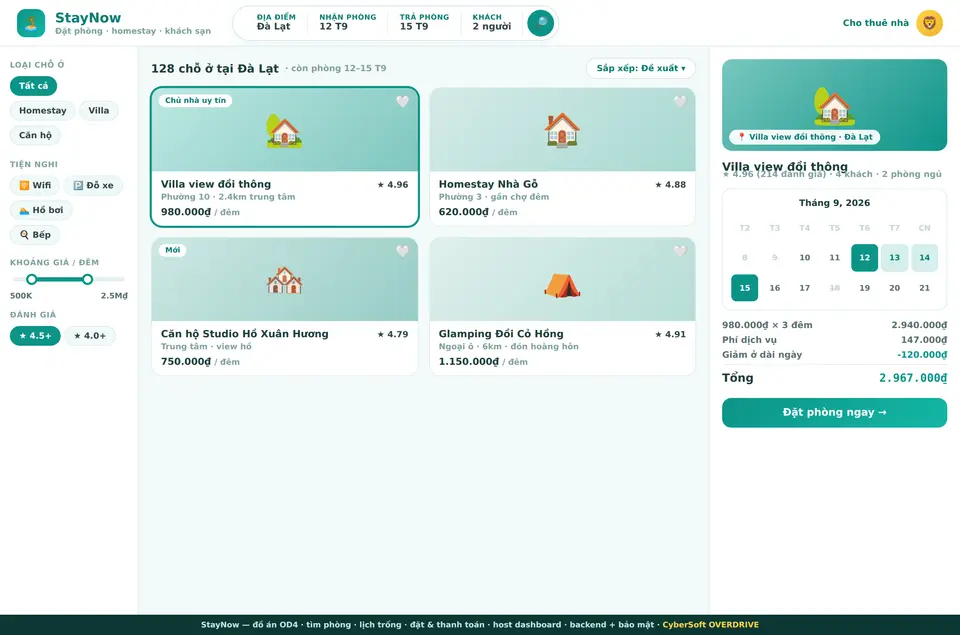
Task: Favorite Glamping Đồi Cỏ Hồng heart icon
Action: pyautogui.click(x=680, y=251)
